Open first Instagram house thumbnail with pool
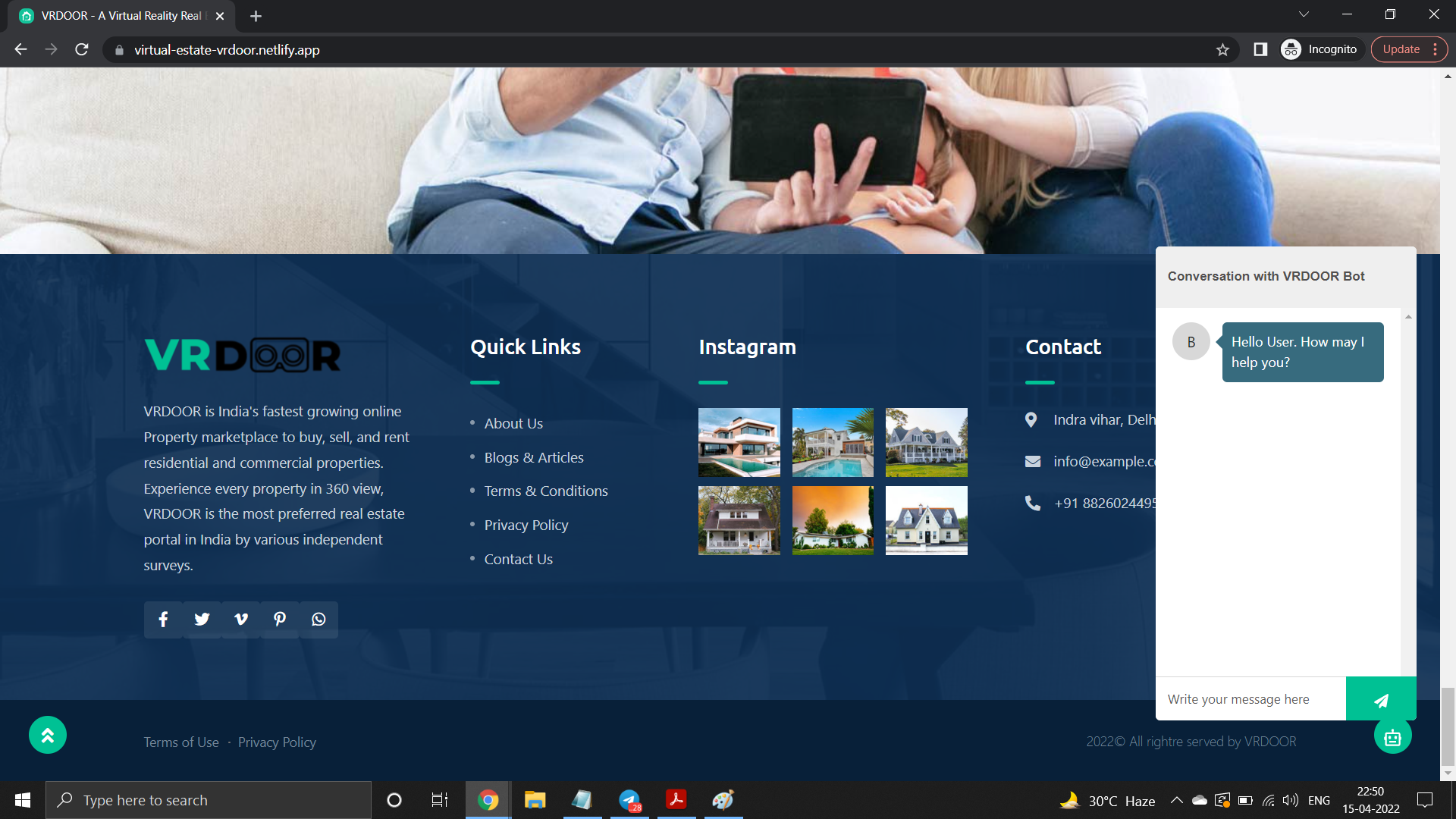The height and width of the screenshot is (819, 1456). pyautogui.click(x=739, y=443)
